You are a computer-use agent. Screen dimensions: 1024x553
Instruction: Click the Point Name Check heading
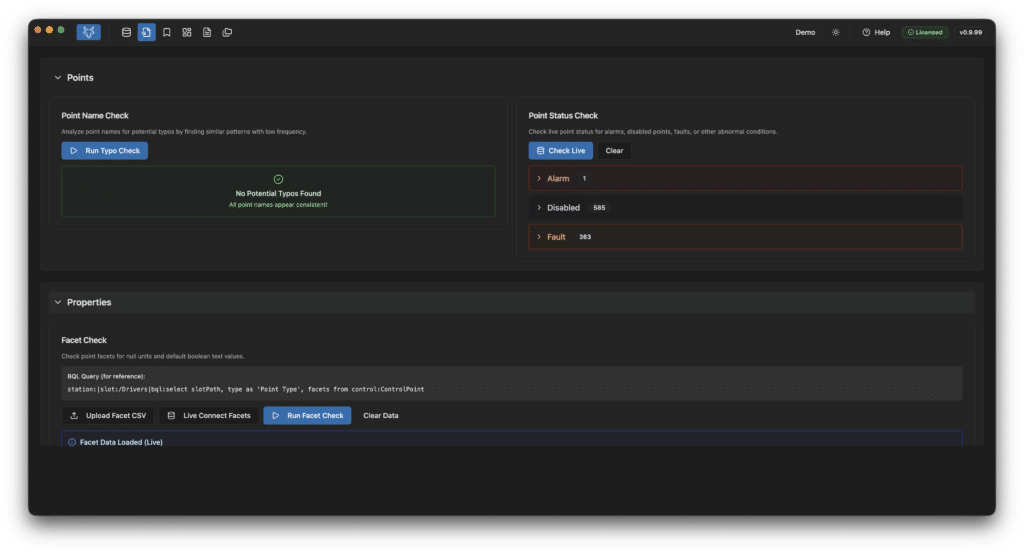(95, 116)
